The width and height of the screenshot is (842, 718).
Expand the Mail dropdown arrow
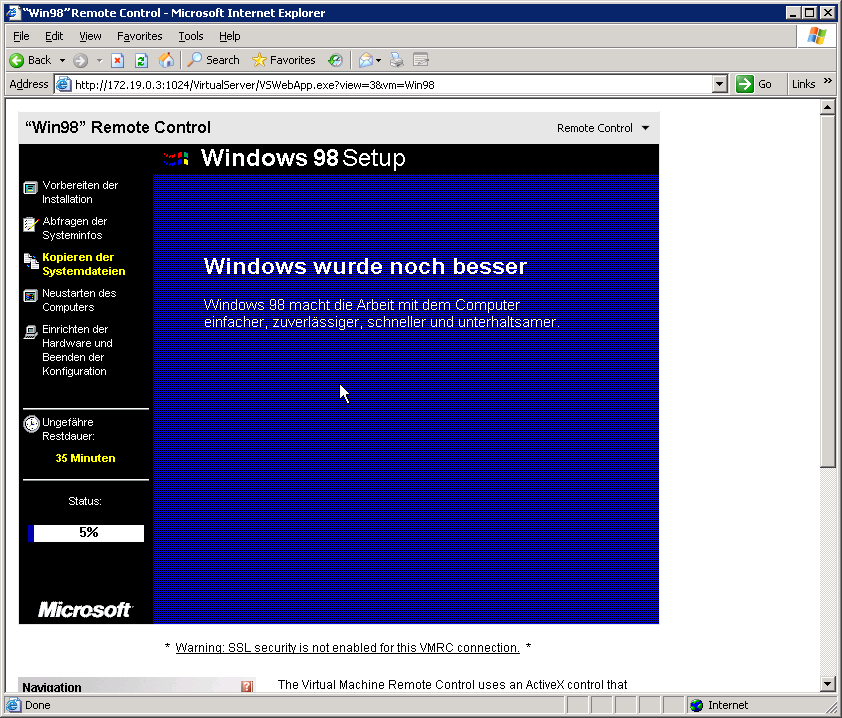tap(379, 61)
